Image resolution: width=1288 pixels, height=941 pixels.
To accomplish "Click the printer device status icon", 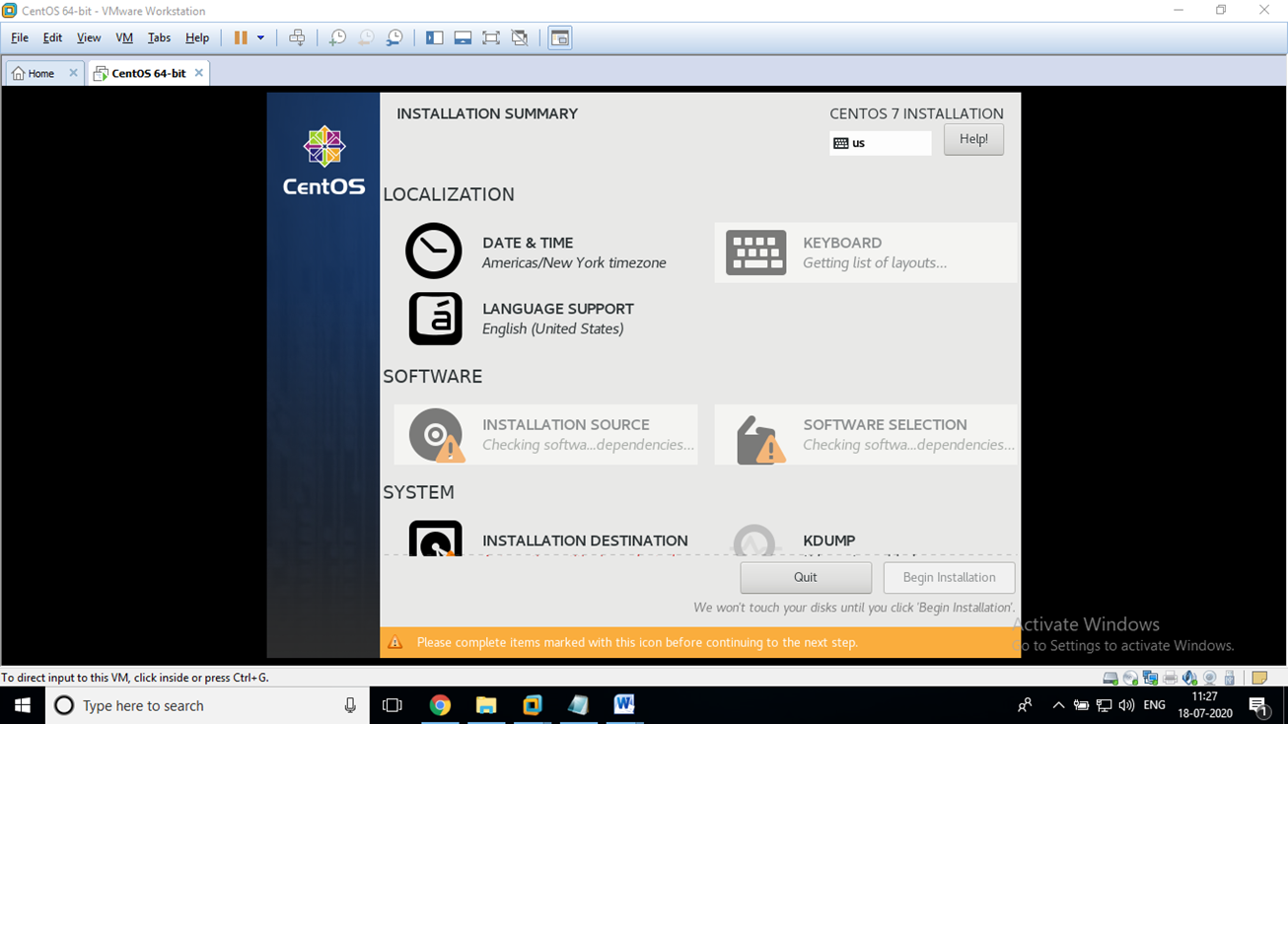I will click(1170, 678).
